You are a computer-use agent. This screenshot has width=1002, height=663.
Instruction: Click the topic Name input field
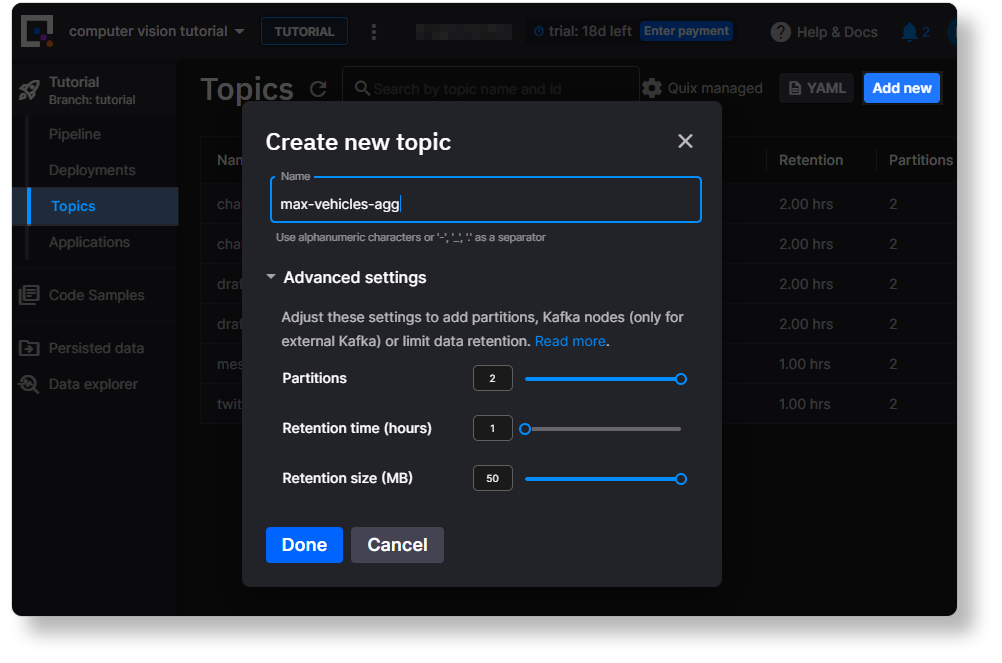point(485,204)
